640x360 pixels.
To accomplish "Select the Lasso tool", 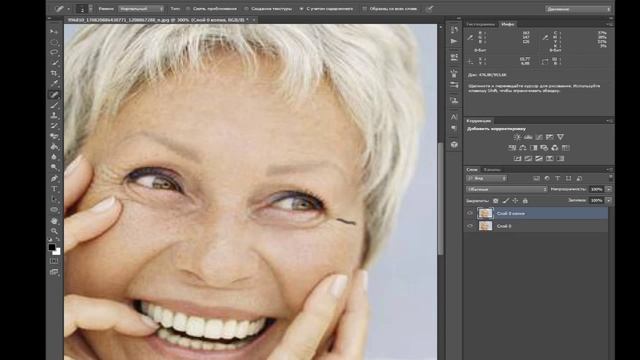I will (x=54, y=53).
